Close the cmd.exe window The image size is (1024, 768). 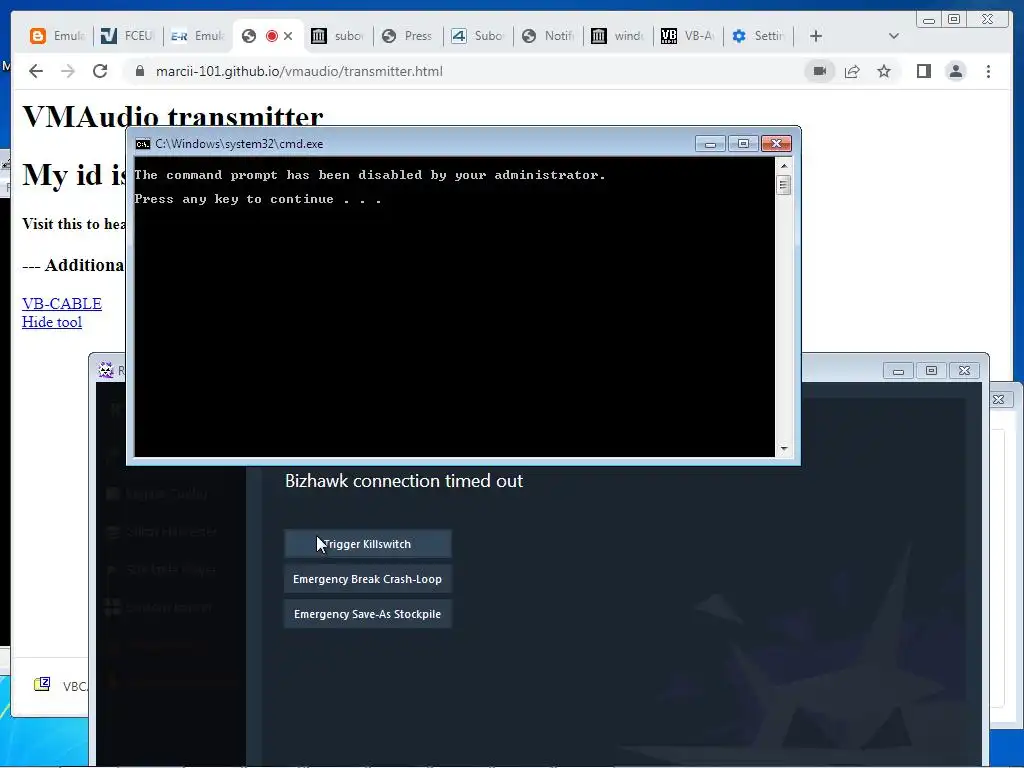[776, 144]
